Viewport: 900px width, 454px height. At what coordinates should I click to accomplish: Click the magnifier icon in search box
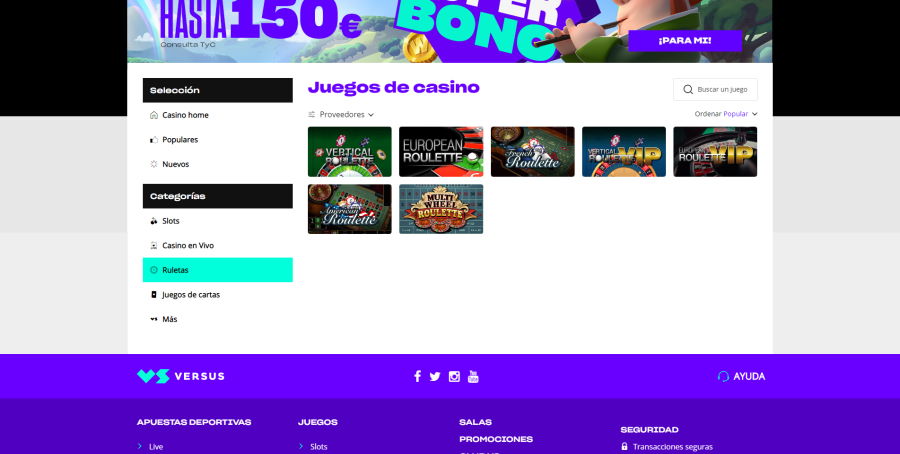pyautogui.click(x=688, y=90)
